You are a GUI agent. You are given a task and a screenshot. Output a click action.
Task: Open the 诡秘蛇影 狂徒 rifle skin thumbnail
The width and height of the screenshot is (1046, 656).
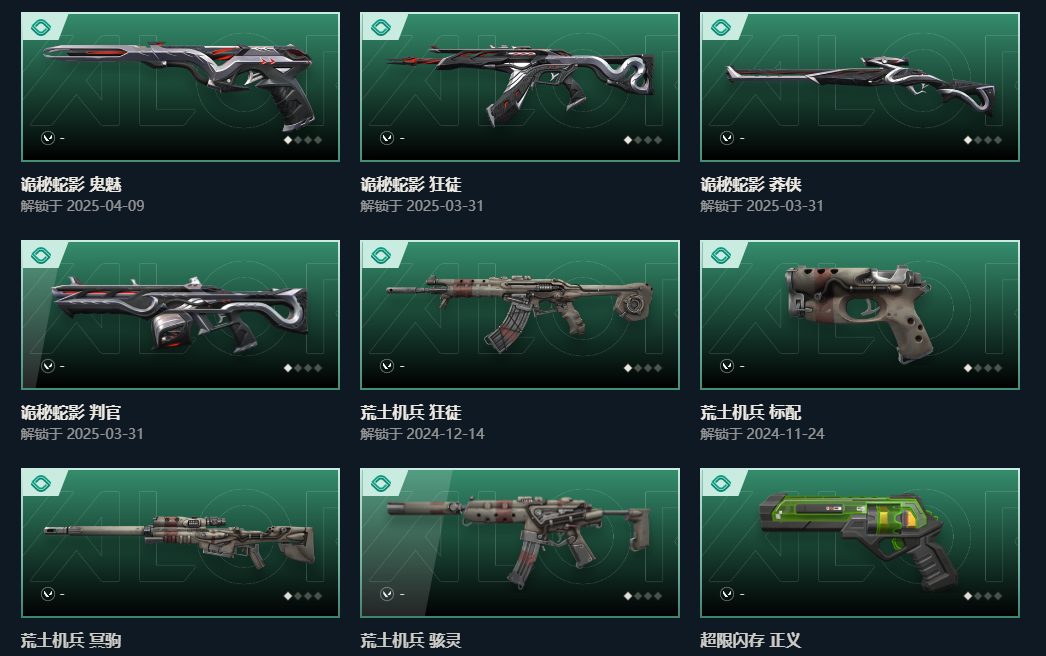[x=520, y=87]
